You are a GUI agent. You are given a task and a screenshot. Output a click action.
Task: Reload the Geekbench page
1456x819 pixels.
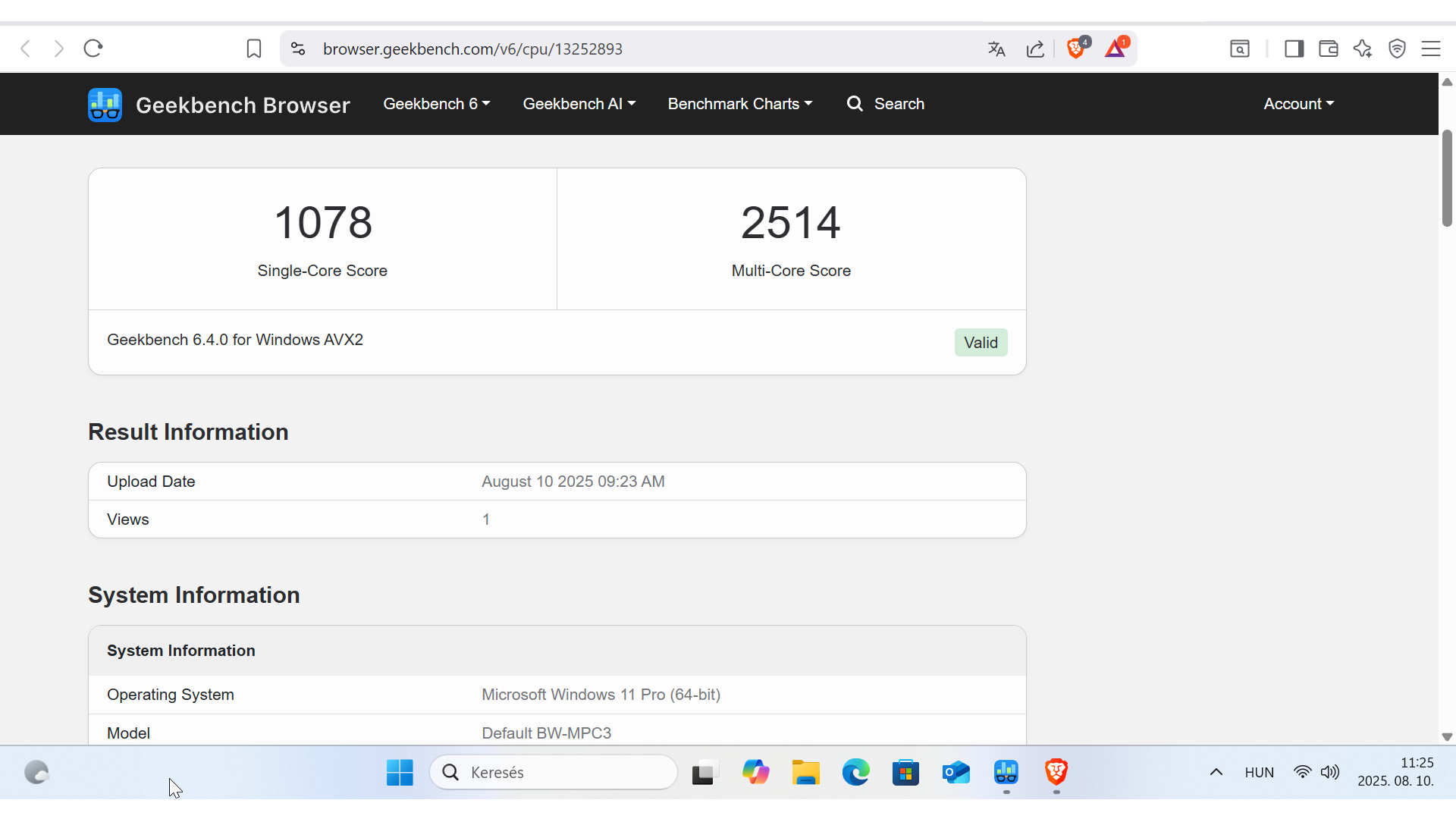click(x=93, y=49)
